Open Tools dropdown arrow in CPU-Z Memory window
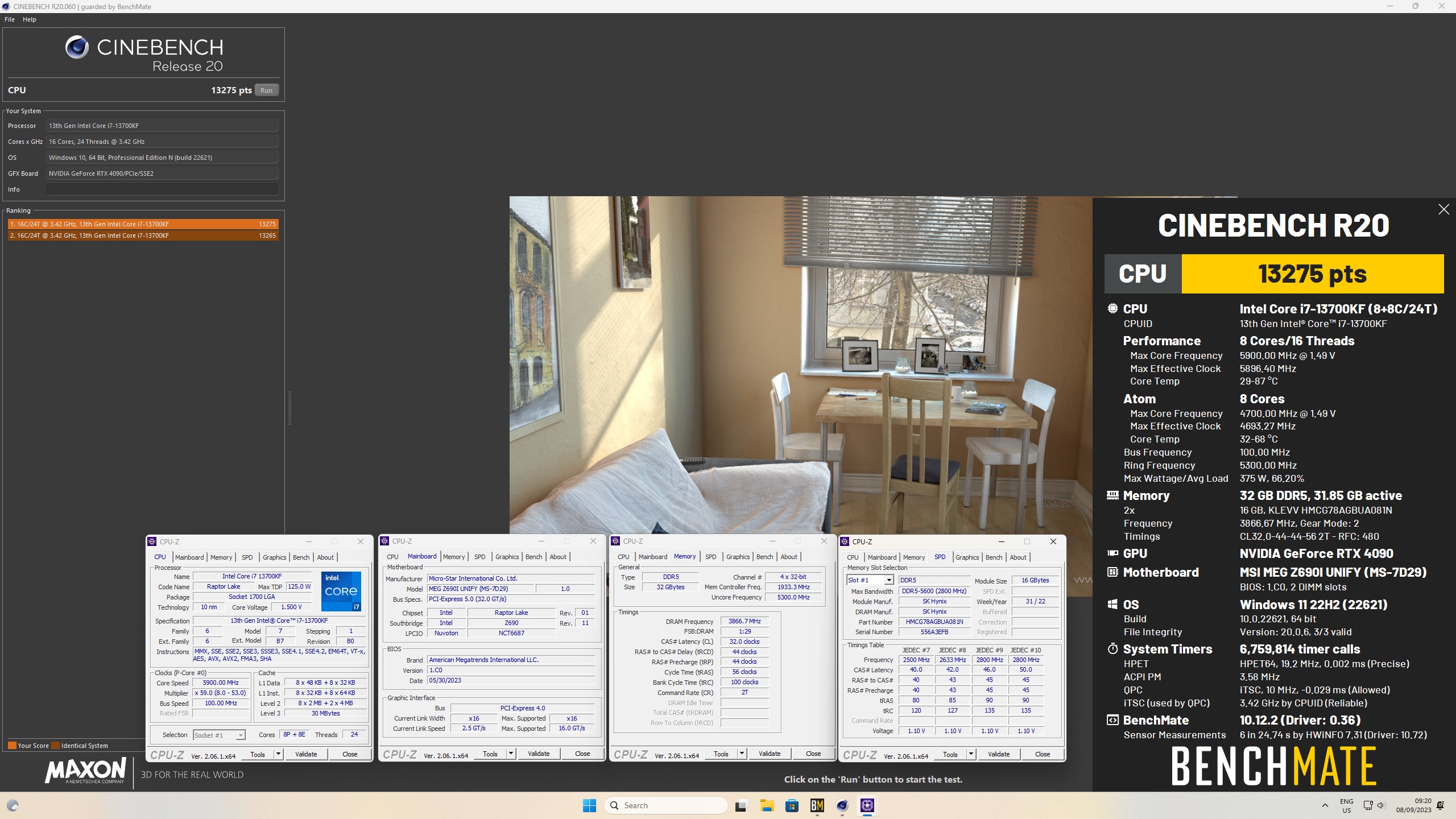Viewport: 1456px width, 819px height. (742, 754)
